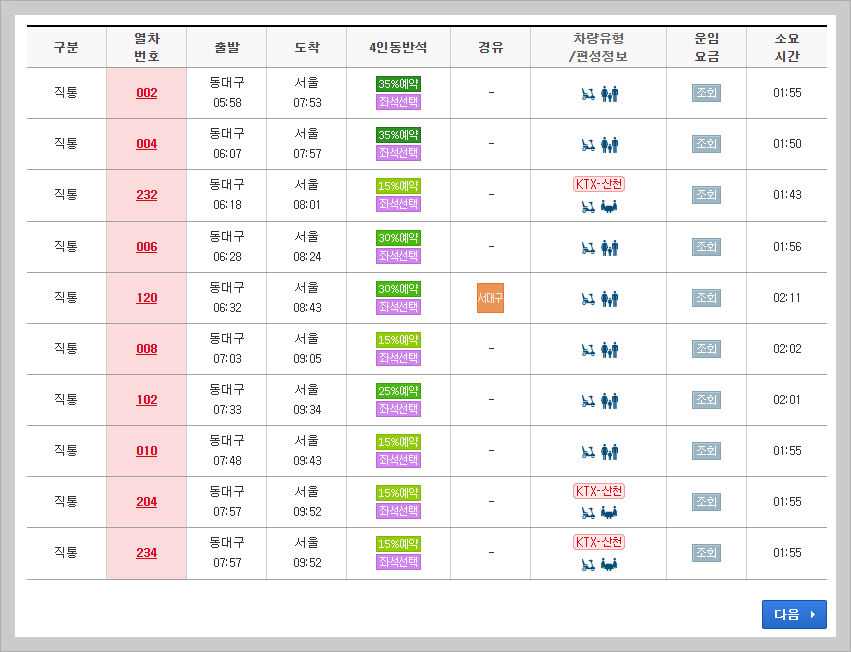Viewport: 851px width, 652px height.
Task: Click the family seating icon for train 010
Action: [x=612, y=451]
